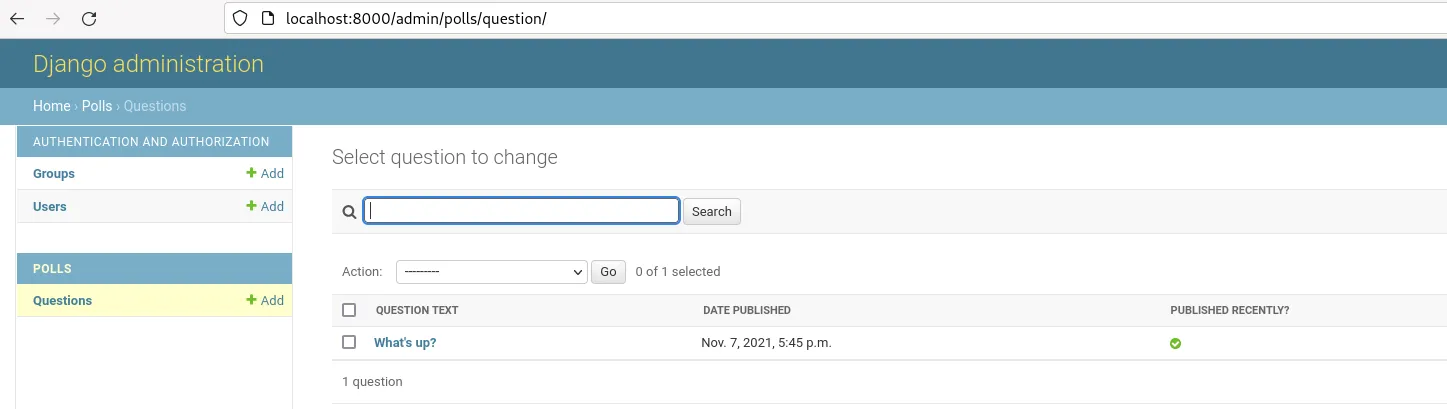Viewport: 1447px width, 409px height.
Task: Click the browser back arrow
Action: tap(17, 18)
